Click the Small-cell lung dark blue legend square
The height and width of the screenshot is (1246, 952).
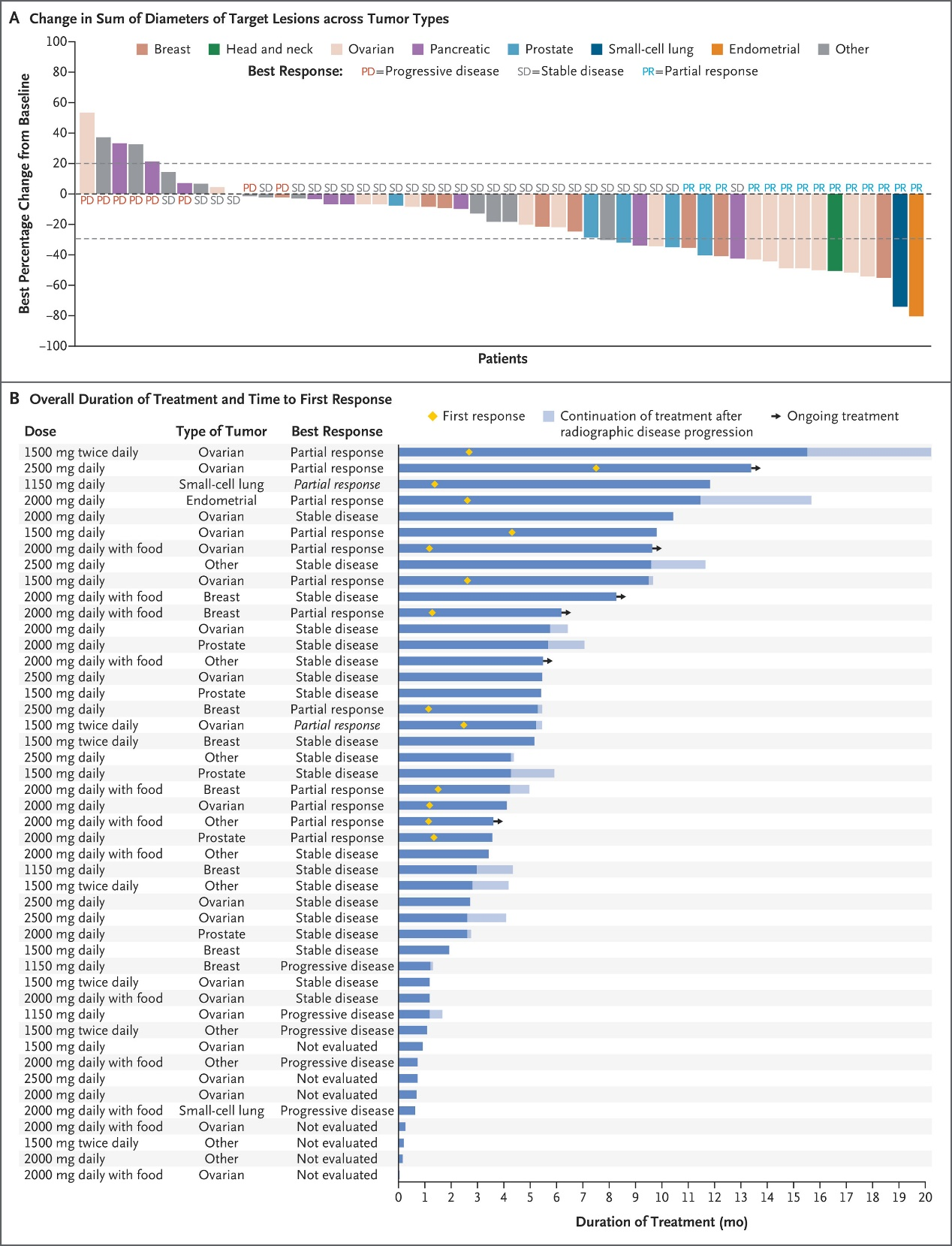(597, 50)
